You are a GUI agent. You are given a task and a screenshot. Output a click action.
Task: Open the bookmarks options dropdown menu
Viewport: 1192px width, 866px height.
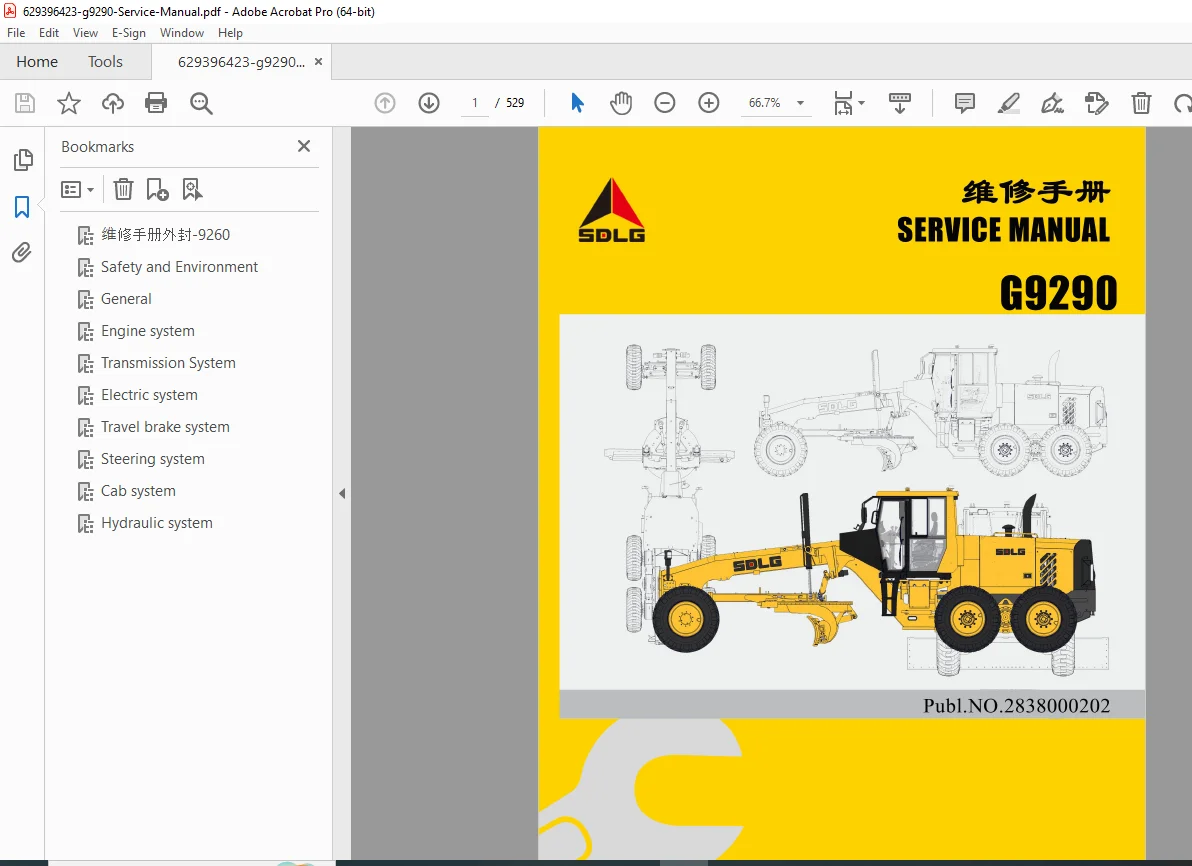click(x=78, y=189)
